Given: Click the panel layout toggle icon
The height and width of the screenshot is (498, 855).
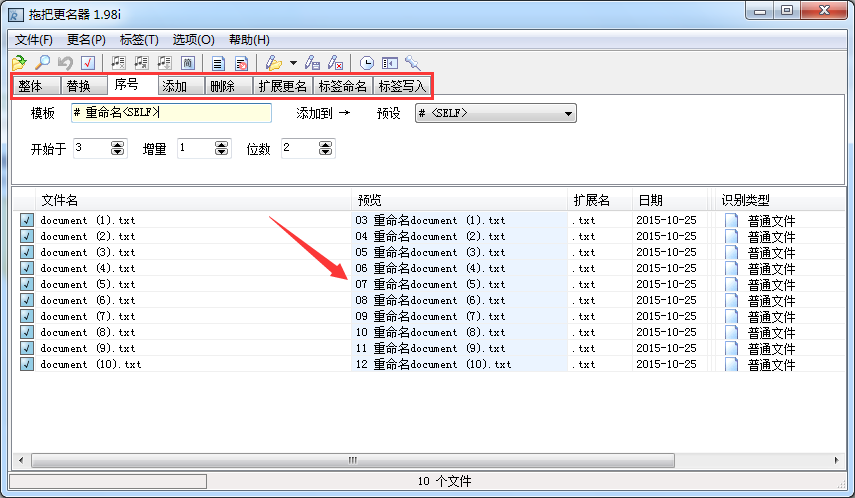Looking at the screenshot, I should pos(390,63).
